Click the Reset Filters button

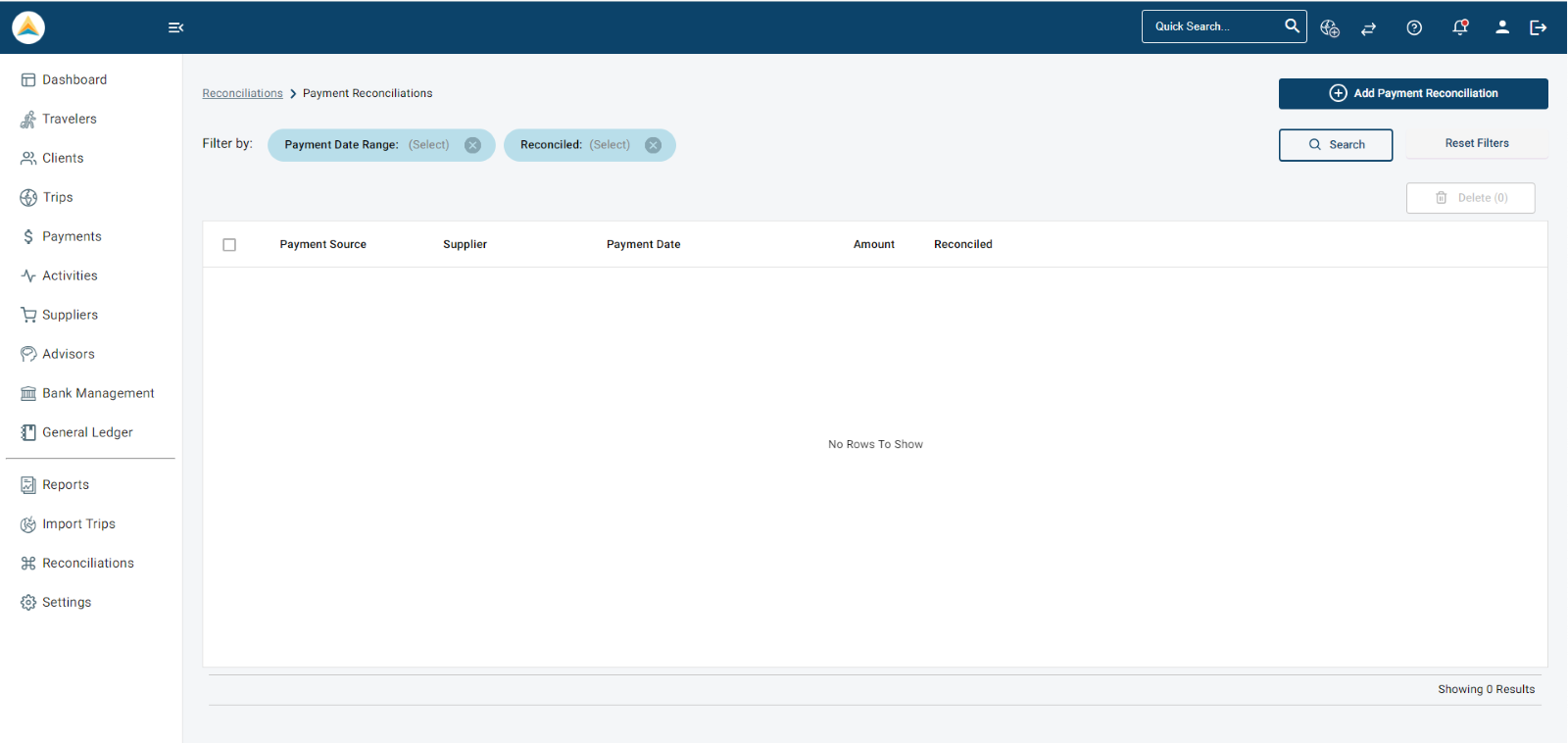[1477, 144]
